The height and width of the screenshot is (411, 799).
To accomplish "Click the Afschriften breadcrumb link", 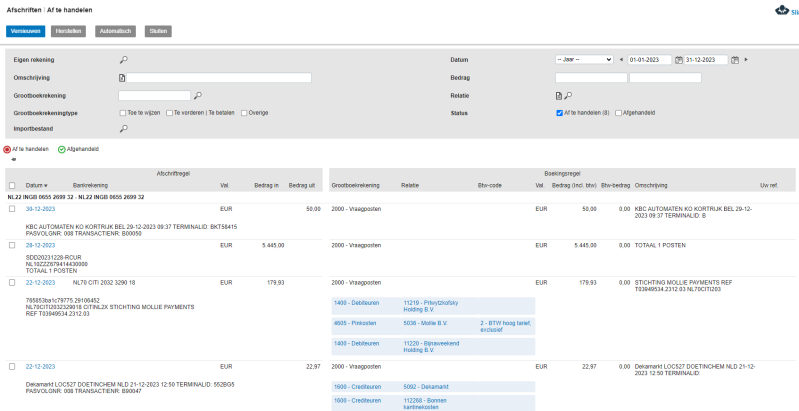I will 25,9.
